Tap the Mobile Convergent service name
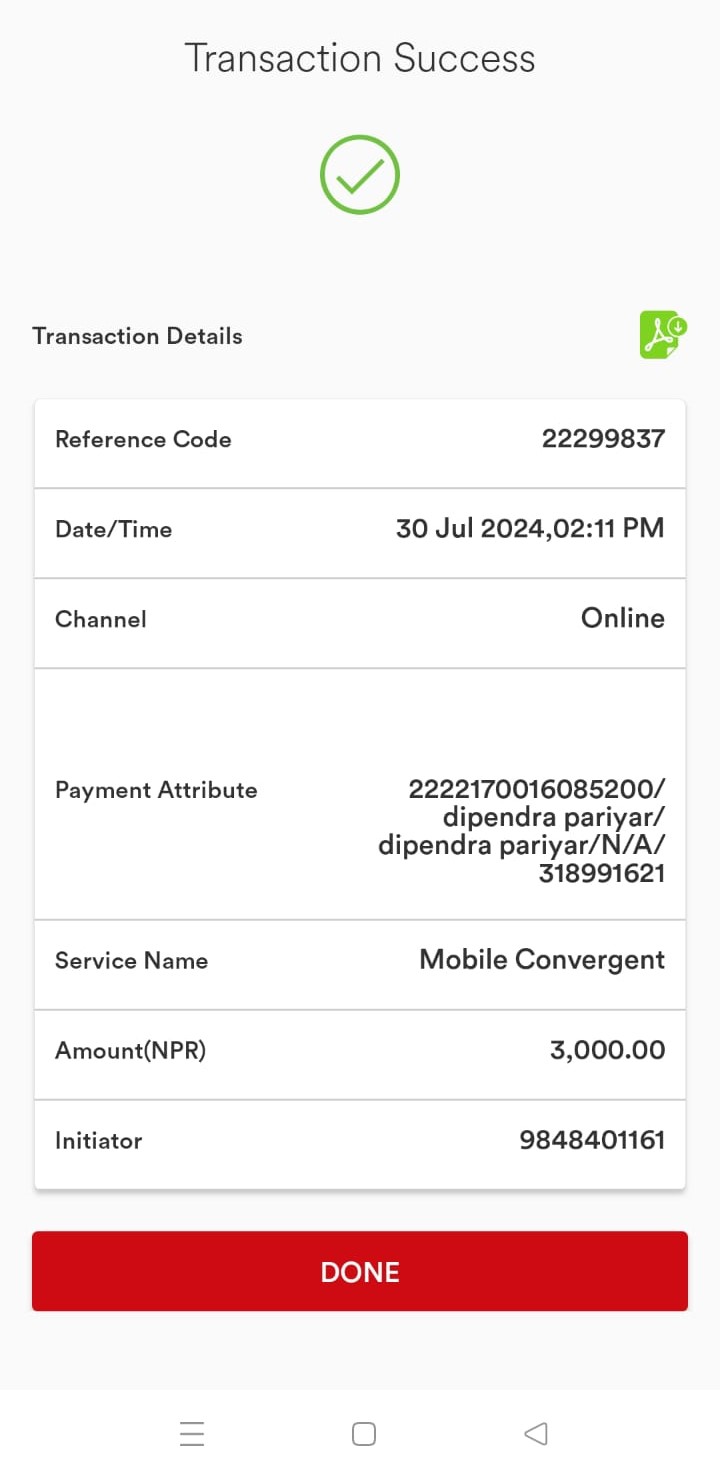The width and height of the screenshot is (720, 1478). (x=542, y=960)
